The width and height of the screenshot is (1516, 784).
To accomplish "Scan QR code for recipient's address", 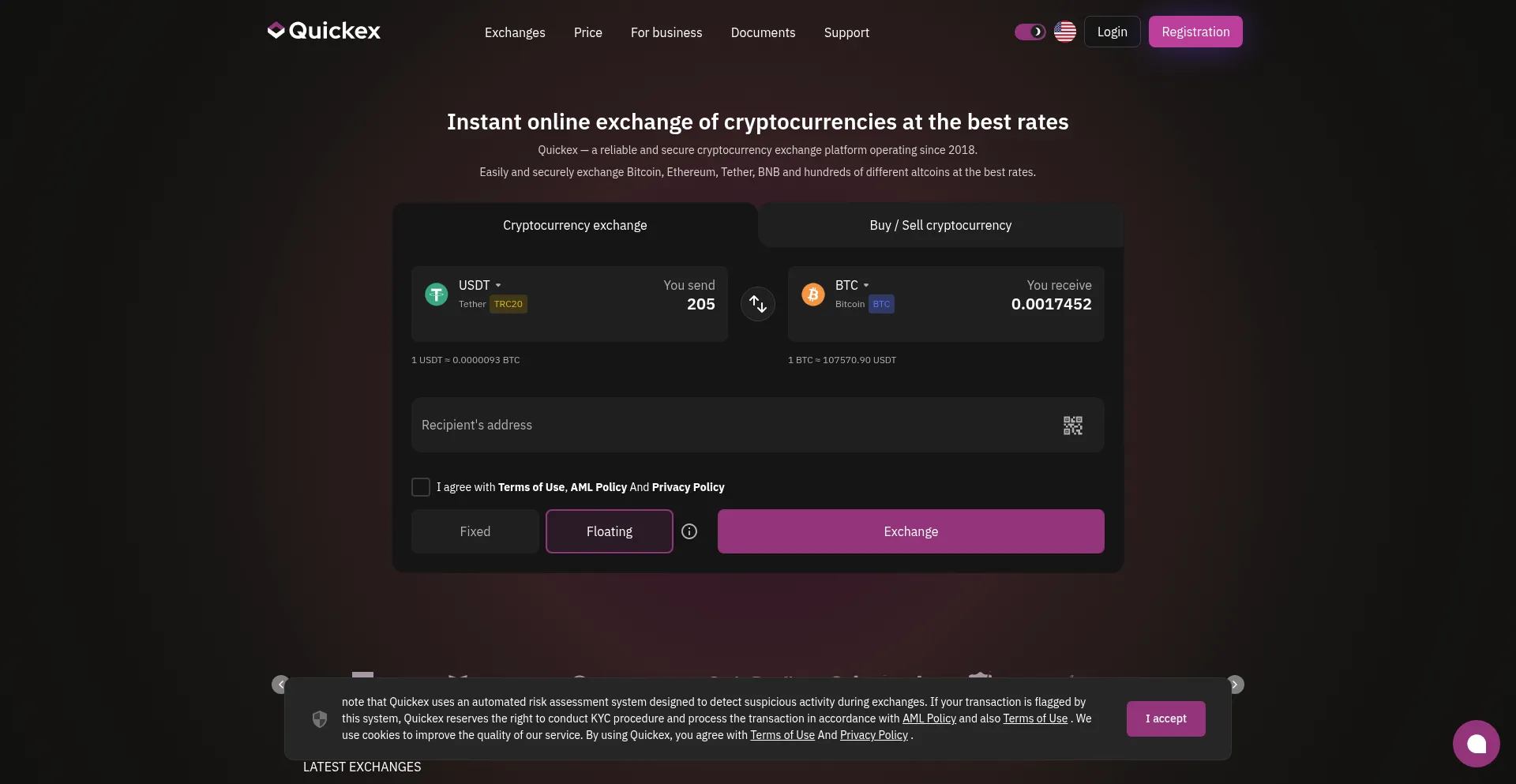I will [1072, 426].
